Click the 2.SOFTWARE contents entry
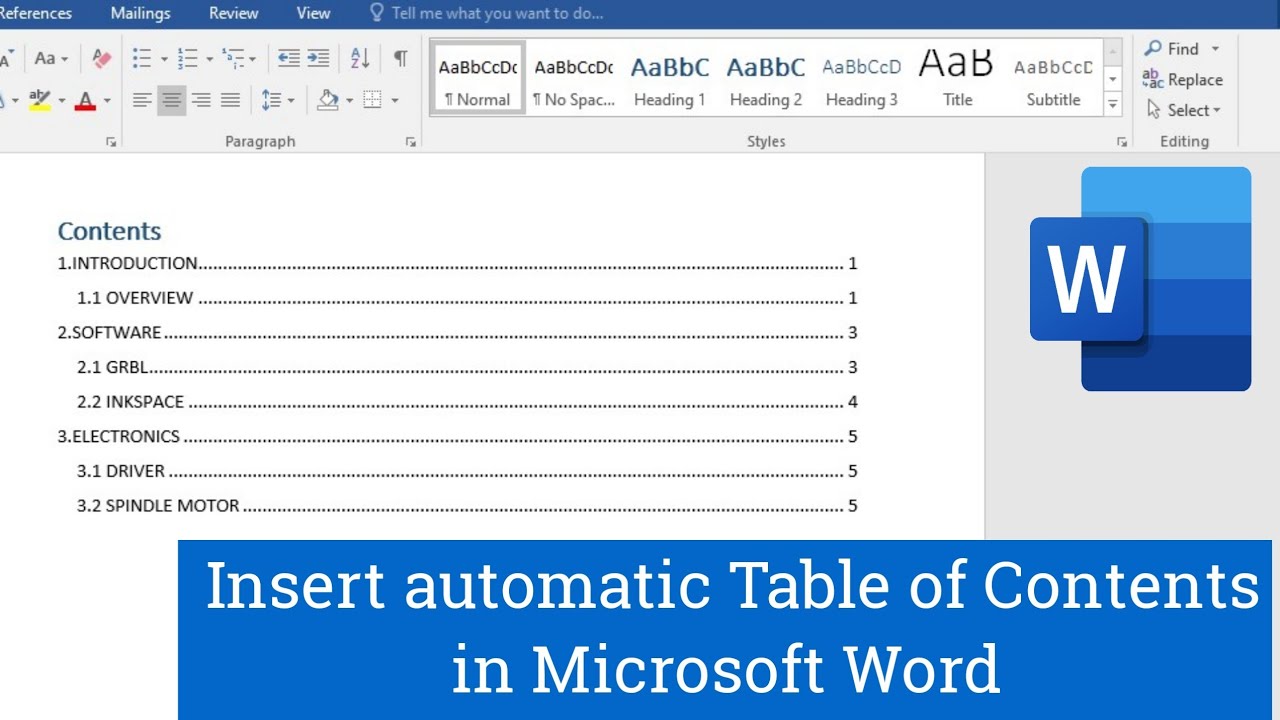This screenshot has height=720, width=1280. [x=457, y=333]
